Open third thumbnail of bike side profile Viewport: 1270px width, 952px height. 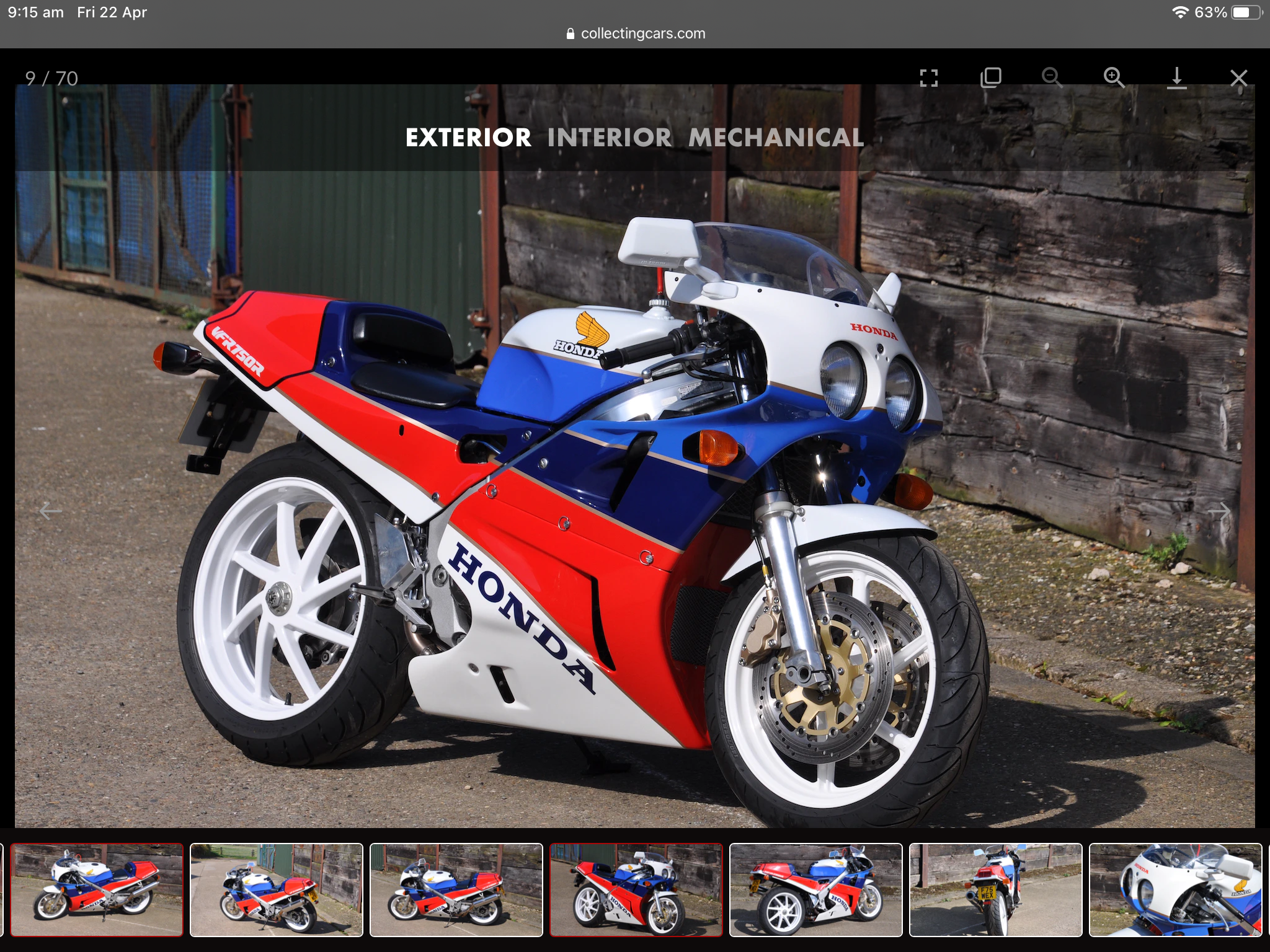(456, 889)
